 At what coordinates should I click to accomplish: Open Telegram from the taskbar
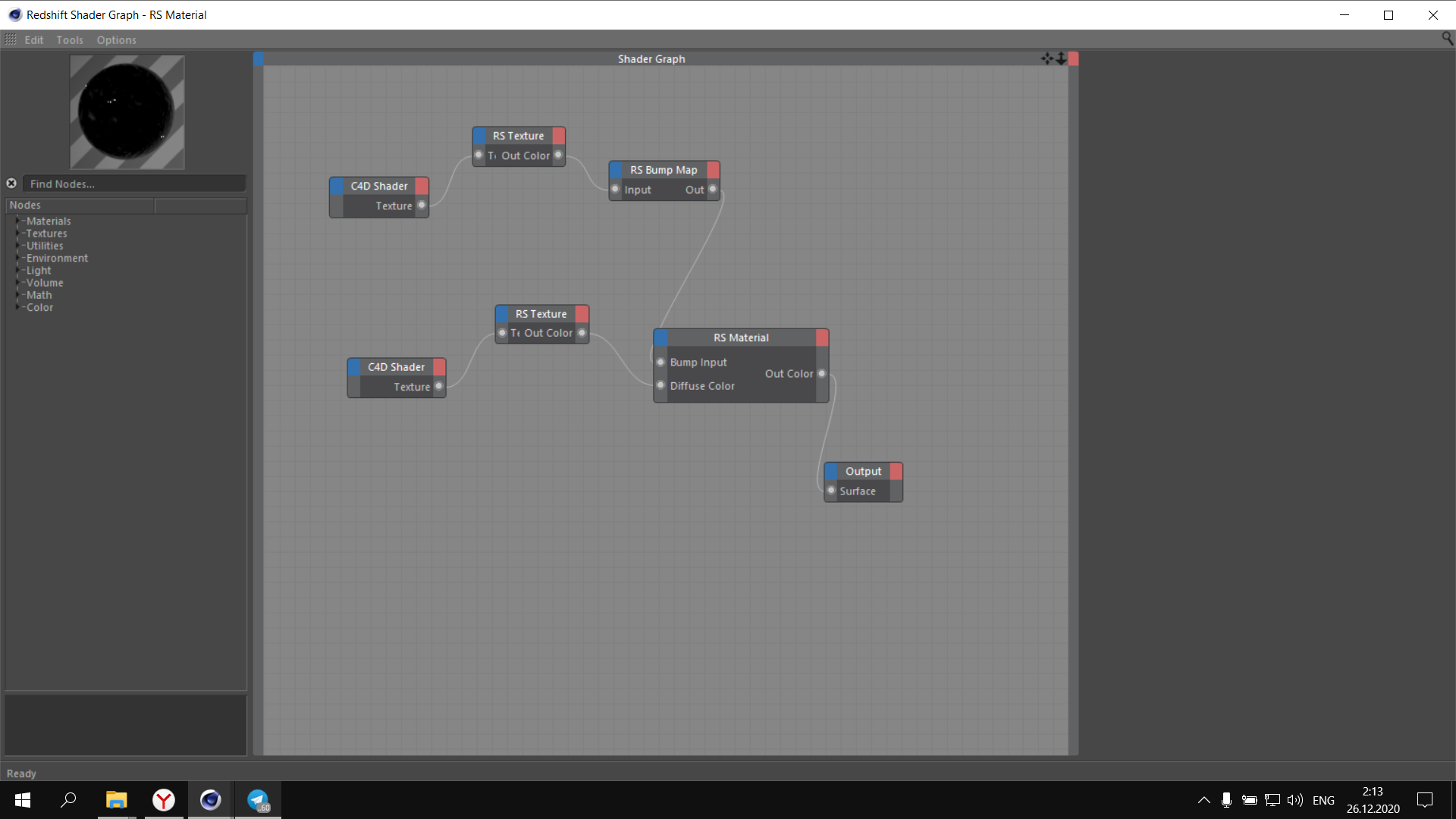258,800
